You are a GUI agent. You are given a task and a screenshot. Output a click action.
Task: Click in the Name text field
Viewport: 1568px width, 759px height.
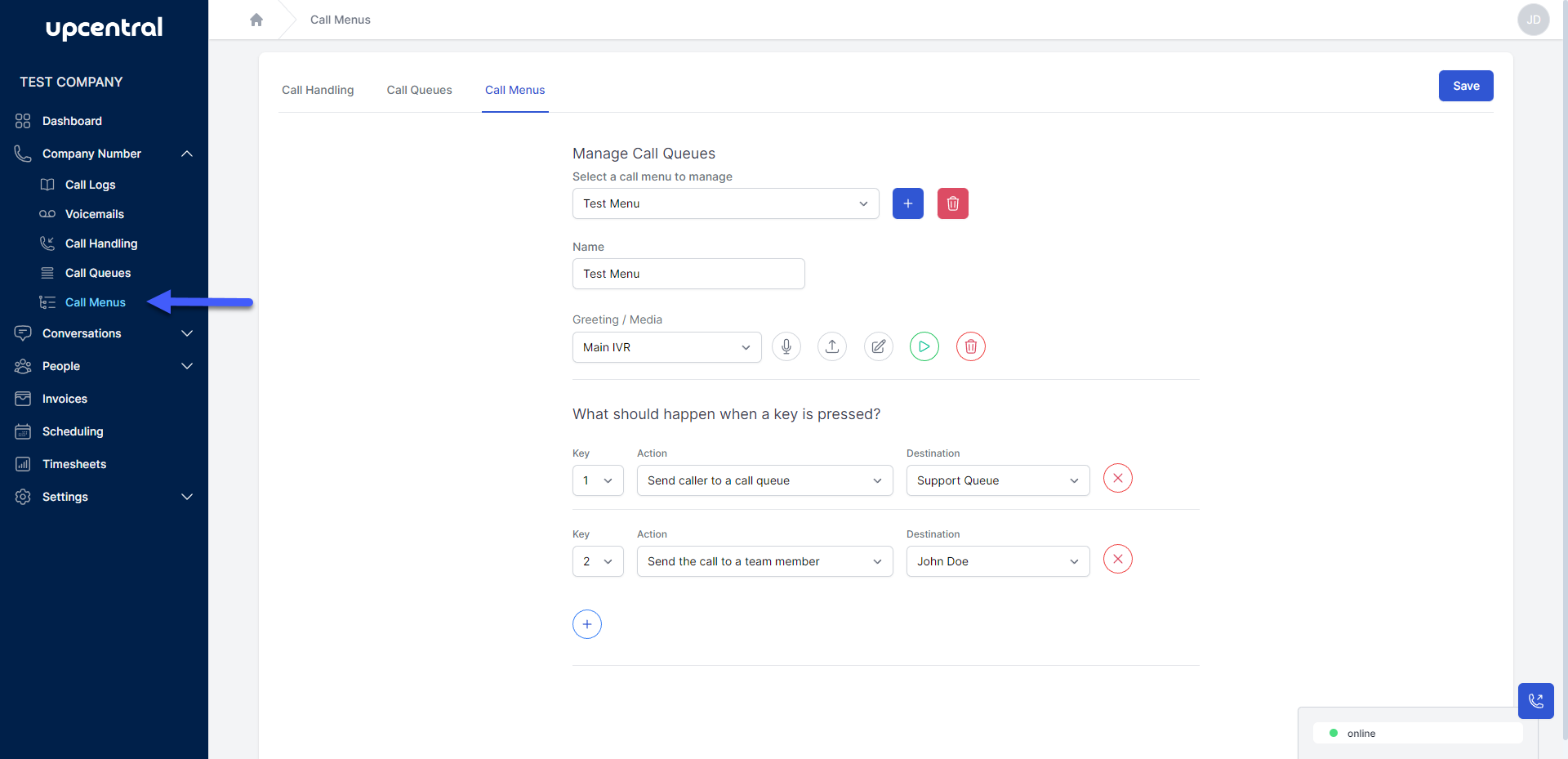[688, 274]
